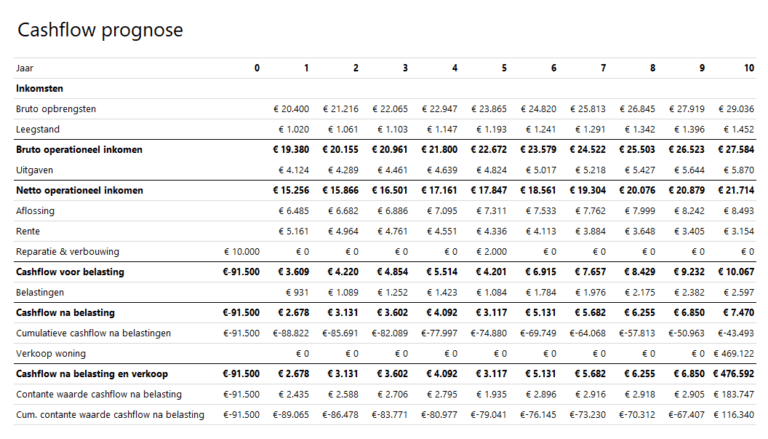Click Reparatie & verbouwing value '€ 2.000'
This screenshot has width=768, height=439.
tap(491, 252)
